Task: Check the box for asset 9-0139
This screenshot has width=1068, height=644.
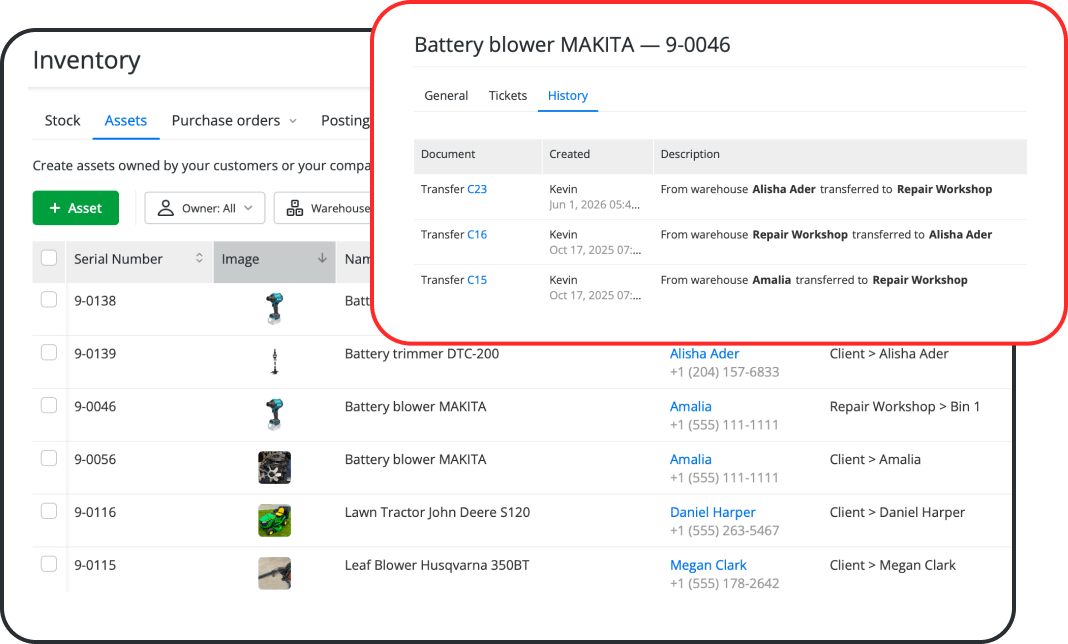Action: 49,352
